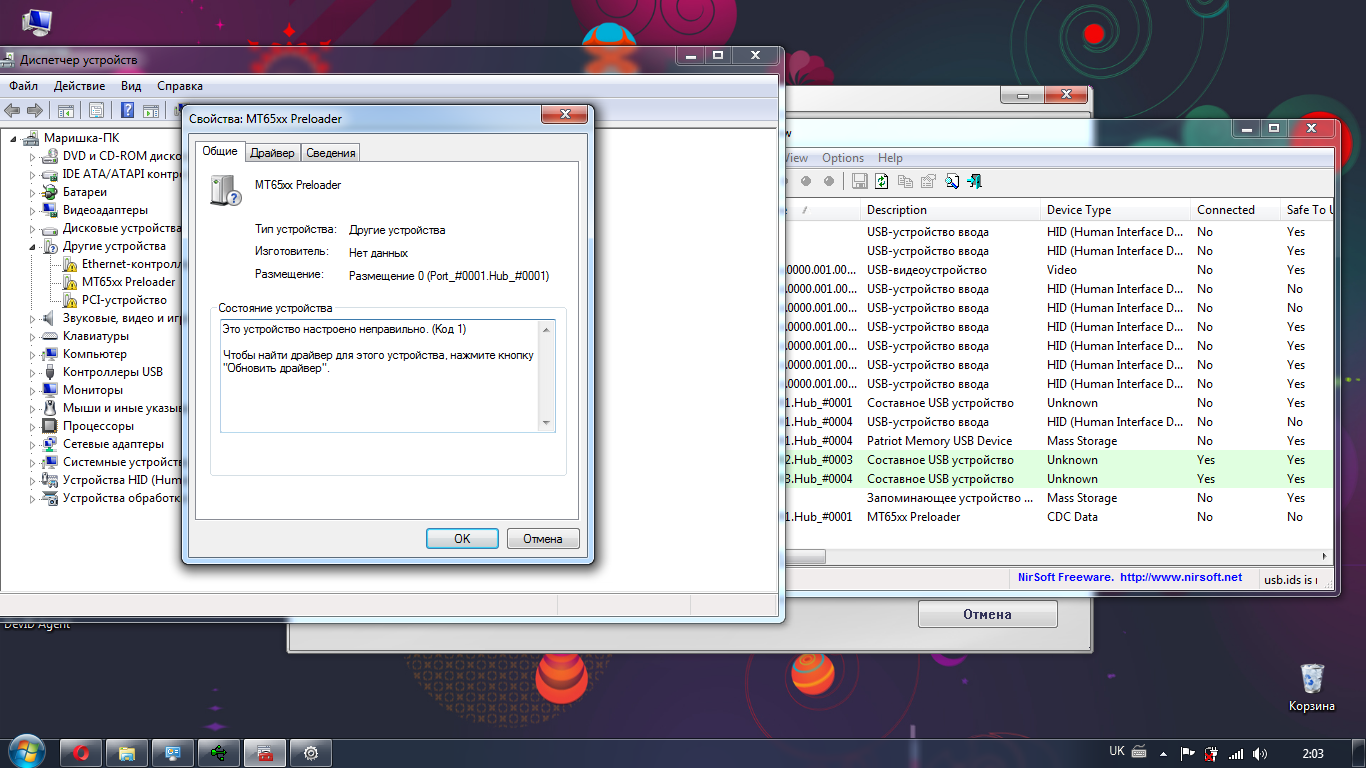Viewport: 1366px width, 768px height.
Task: Click the Refresh icon in USBDeview toolbar
Action: (x=881, y=181)
